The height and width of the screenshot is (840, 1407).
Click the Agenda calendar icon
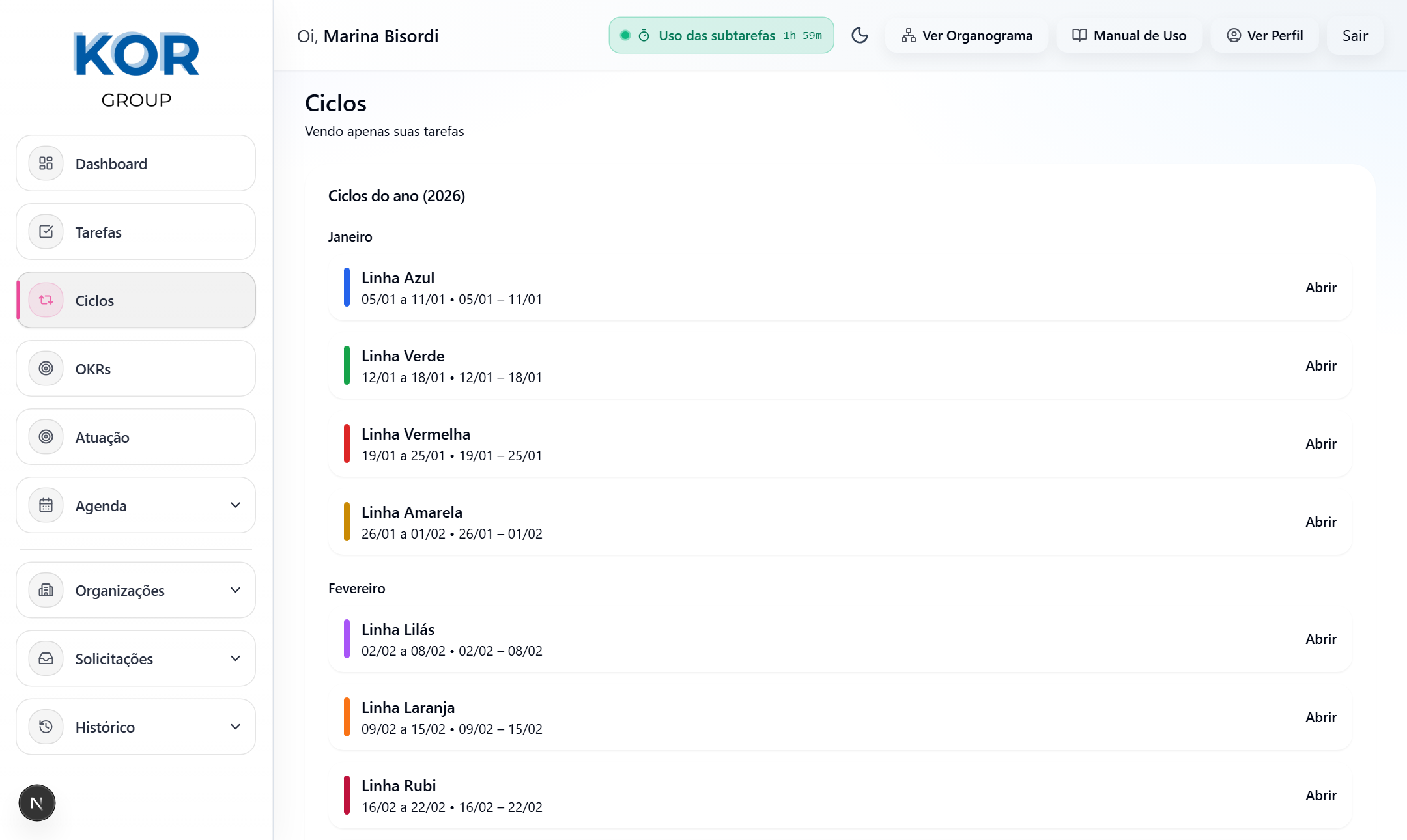(46, 505)
